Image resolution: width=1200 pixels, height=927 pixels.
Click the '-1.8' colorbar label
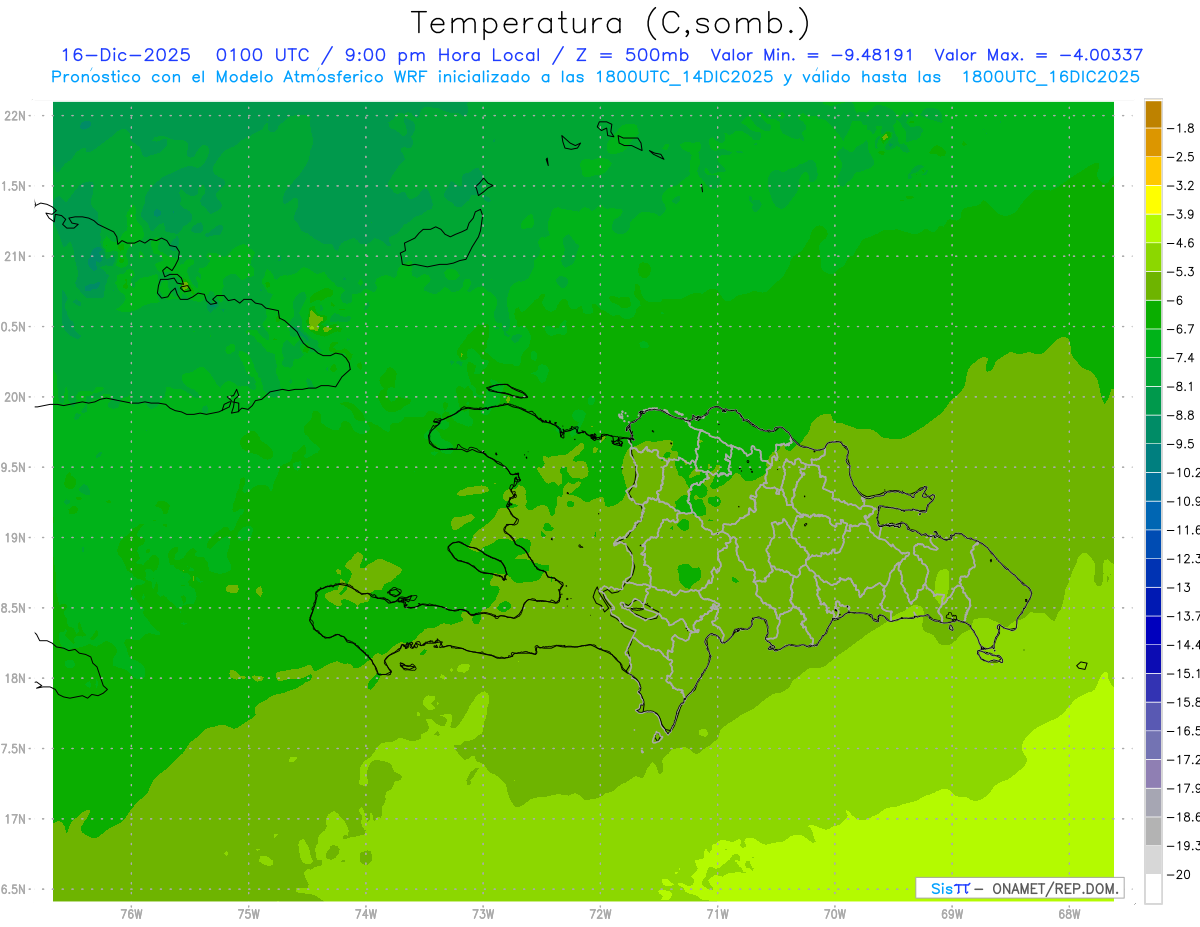coord(1183,128)
